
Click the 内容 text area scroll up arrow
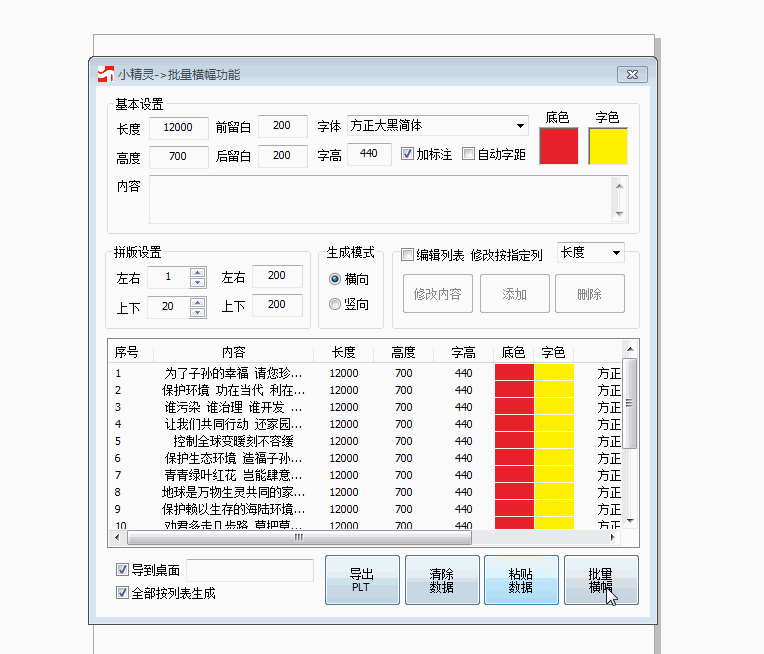click(619, 186)
